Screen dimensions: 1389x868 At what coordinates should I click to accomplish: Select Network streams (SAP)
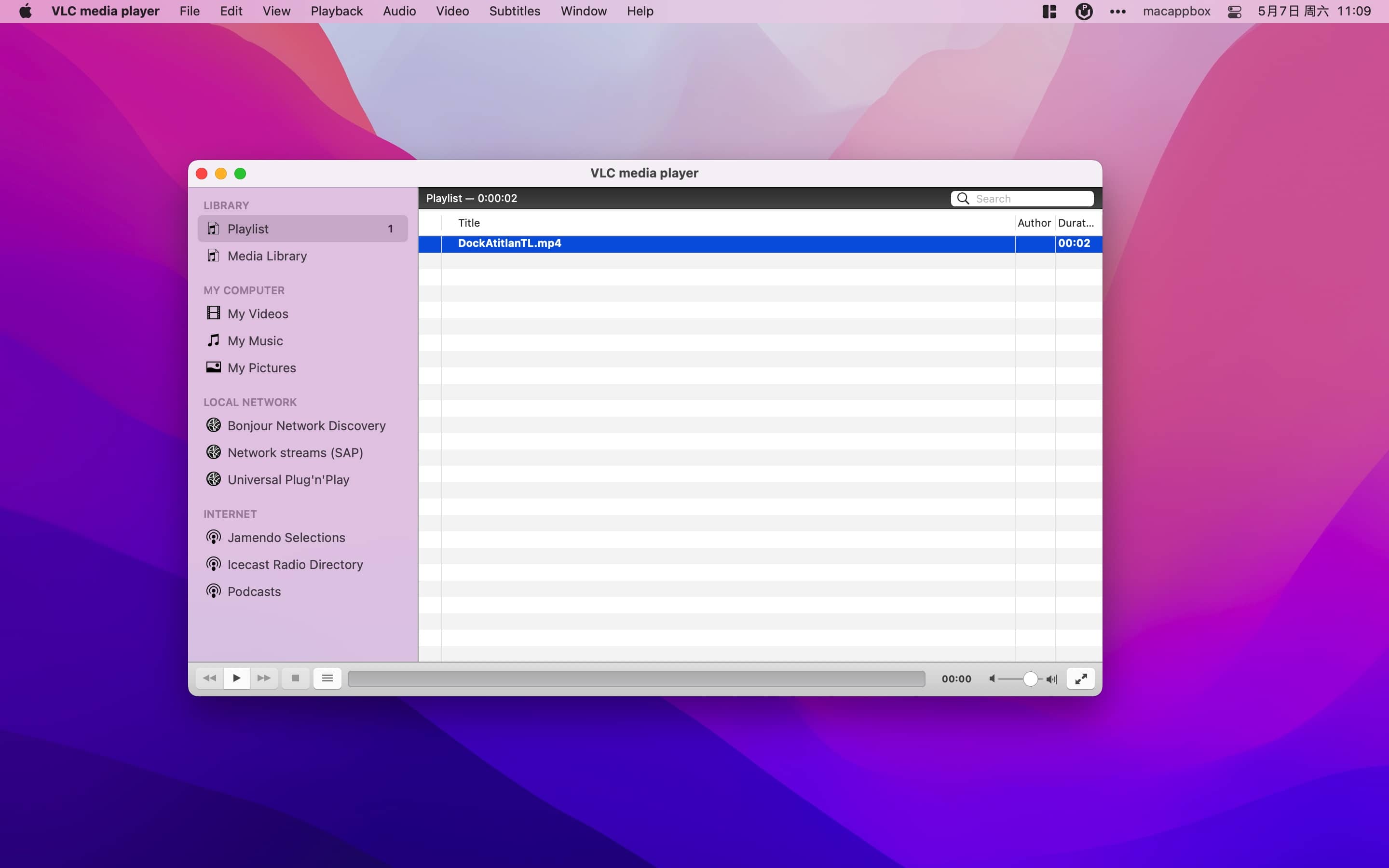302,452
